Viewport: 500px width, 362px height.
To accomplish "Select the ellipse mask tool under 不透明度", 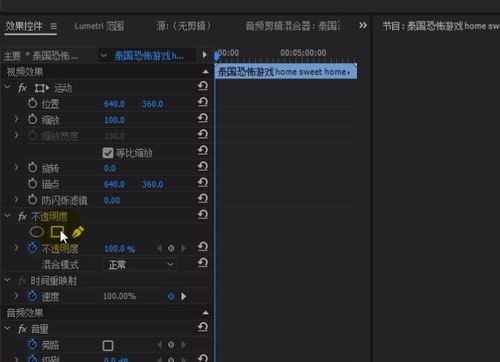I will click(37, 232).
